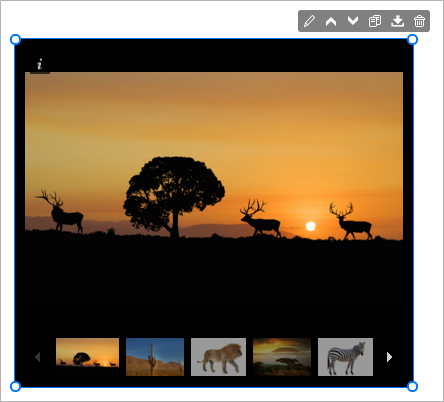The height and width of the screenshot is (402, 444).
Task: Select the savanna mountain landscape thumbnail
Action: [x=282, y=357]
